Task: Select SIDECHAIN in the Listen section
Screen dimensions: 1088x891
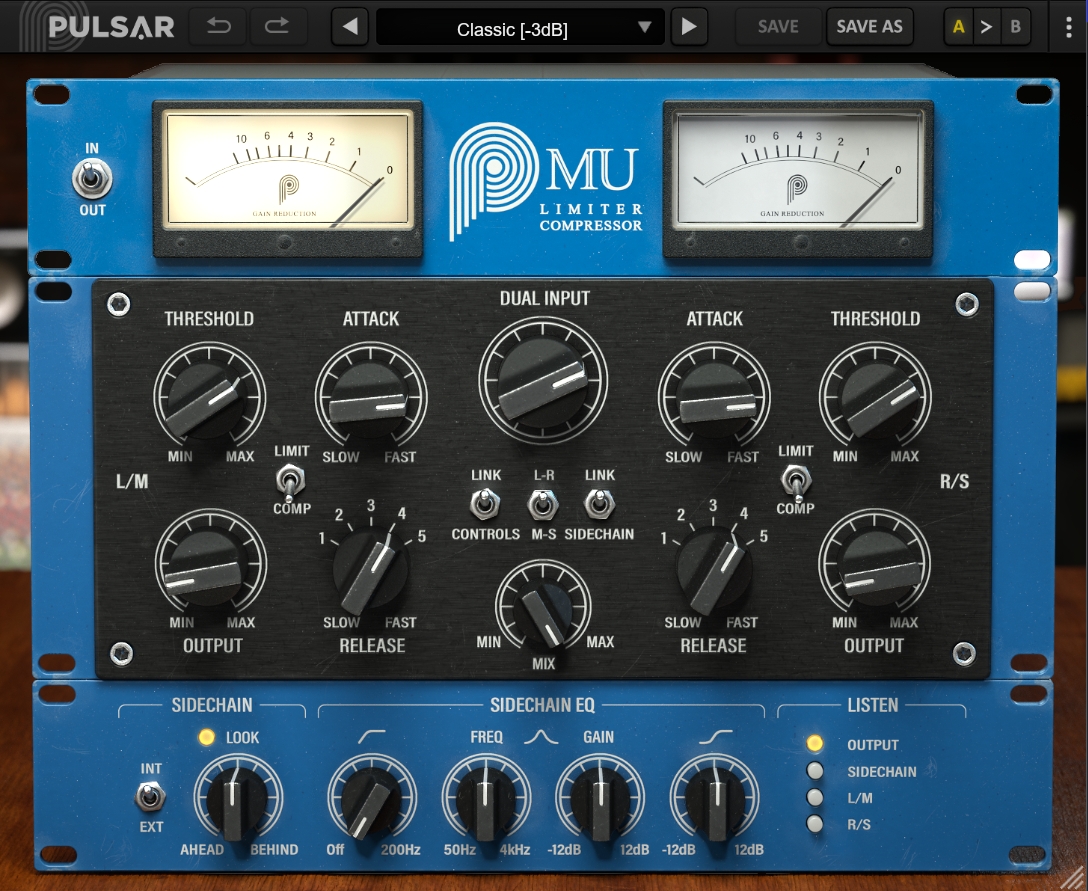Action: 815,771
